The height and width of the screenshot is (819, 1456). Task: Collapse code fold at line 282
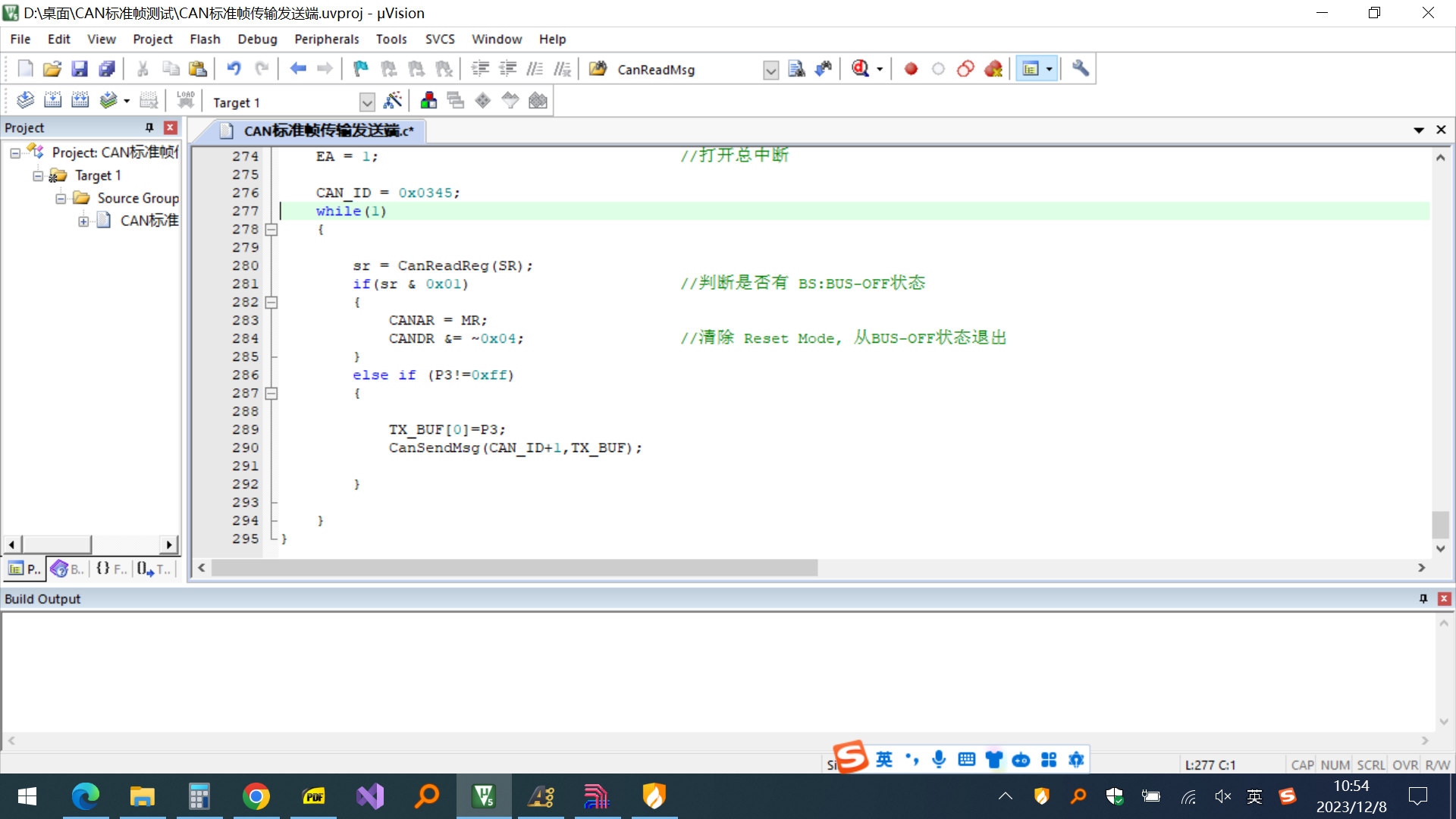tap(271, 303)
